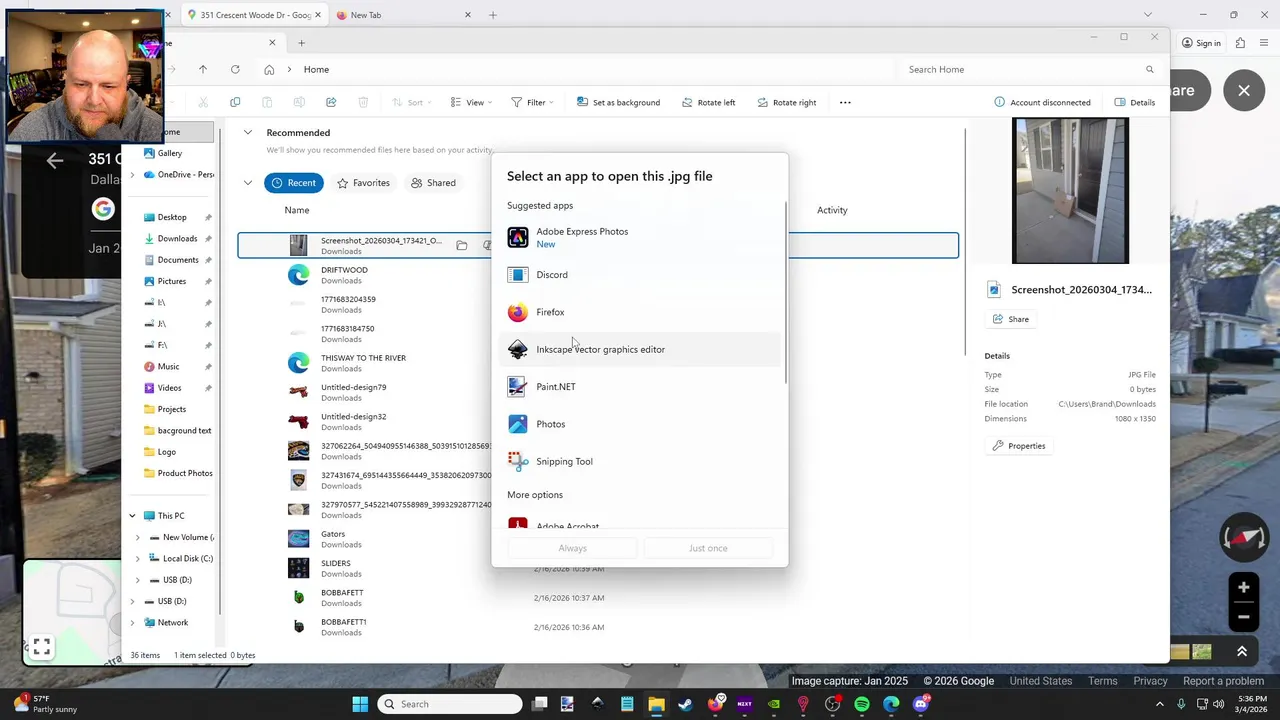
Task: Click Rotate right in Explorer toolbar
Action: (787, 102)
